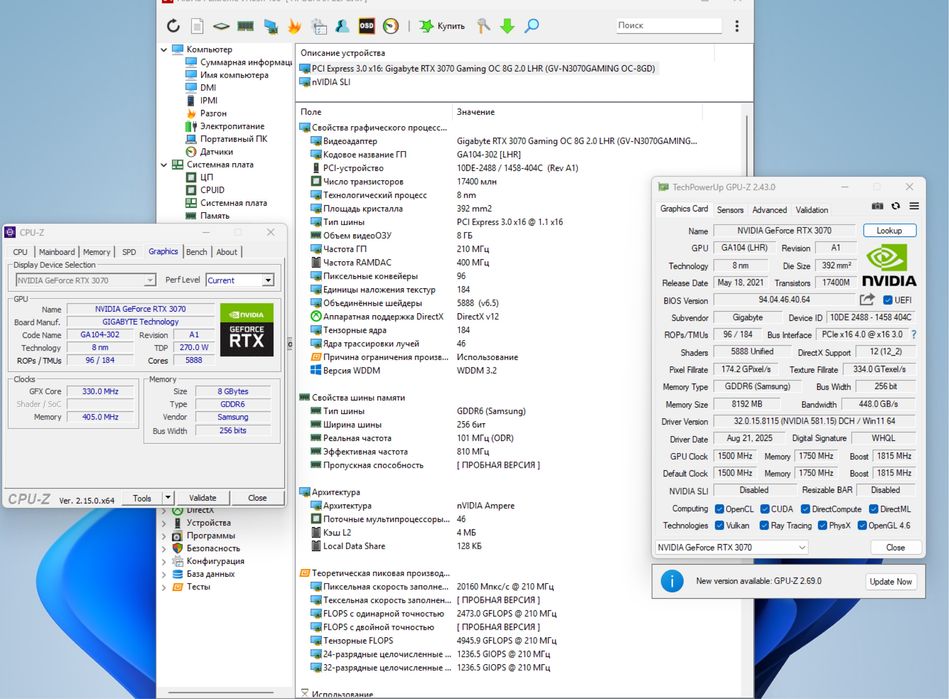Click the GeForce RTX logo in CPU-Z
Image resolution: width=949 pixels, height=699 pixels.
coord(247,330)
